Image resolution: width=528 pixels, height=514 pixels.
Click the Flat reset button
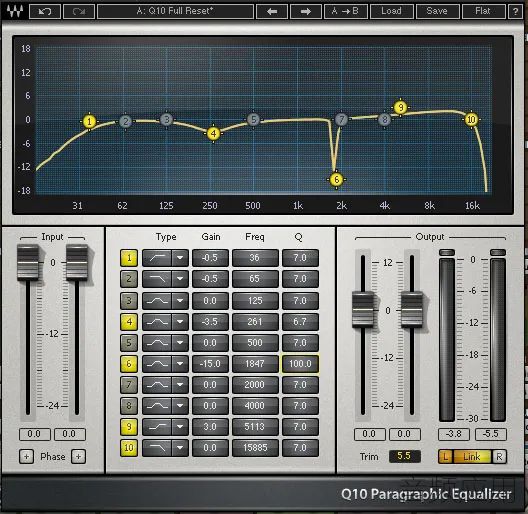point(483,11)
